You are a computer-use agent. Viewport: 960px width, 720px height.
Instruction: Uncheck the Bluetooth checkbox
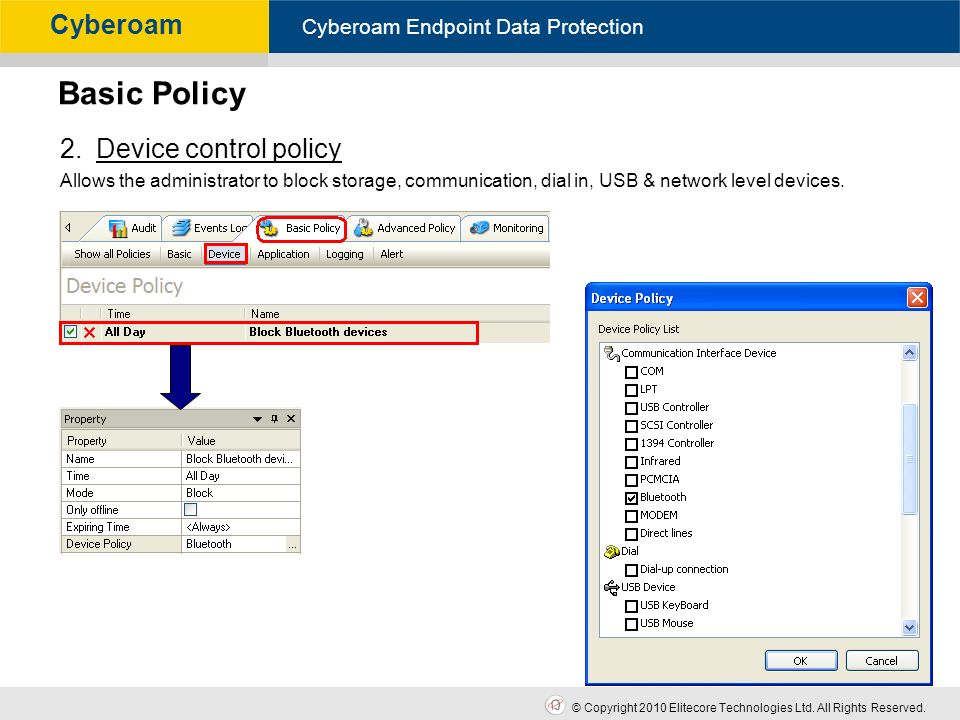(631, 498)
